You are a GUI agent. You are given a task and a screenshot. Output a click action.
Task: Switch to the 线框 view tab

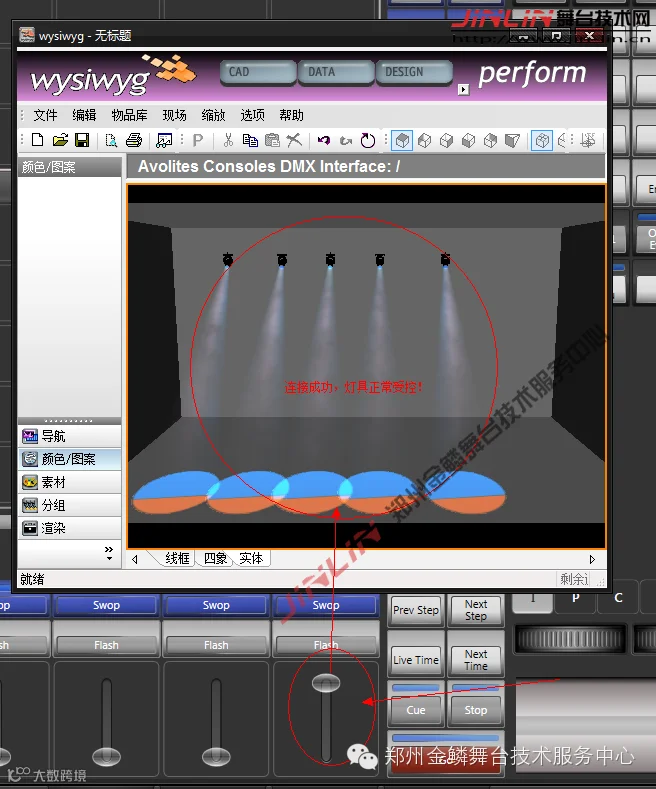pos(177,558)
